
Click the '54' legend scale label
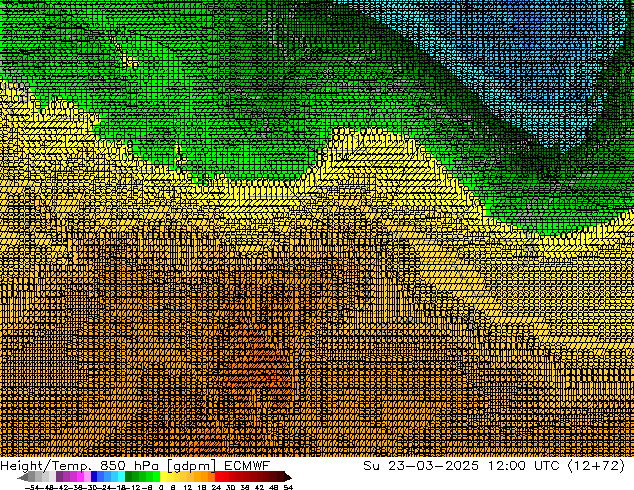click(x=288, y=487)
